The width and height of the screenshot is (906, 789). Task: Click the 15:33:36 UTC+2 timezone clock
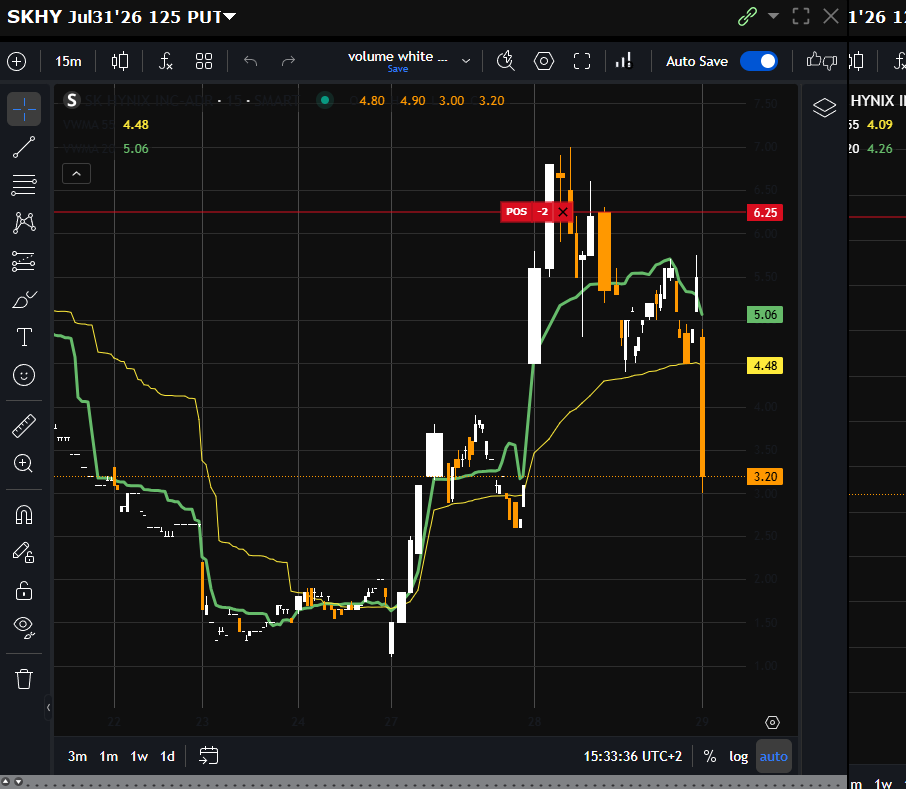pos(633,757)
